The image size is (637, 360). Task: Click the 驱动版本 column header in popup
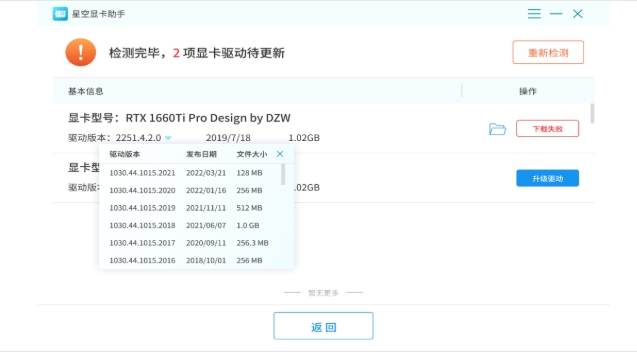pos(125,154)
